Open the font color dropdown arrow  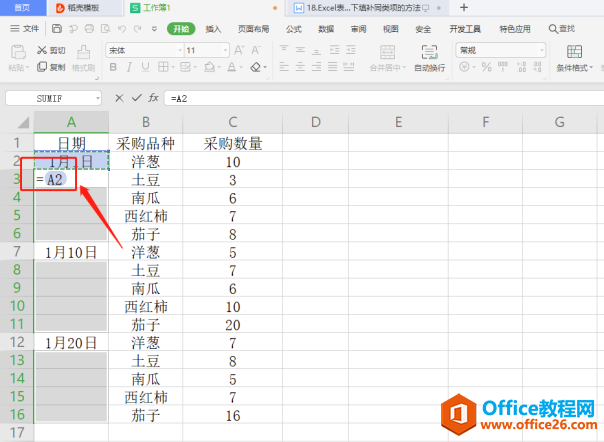pyautogui.click(x=241, y=67)
